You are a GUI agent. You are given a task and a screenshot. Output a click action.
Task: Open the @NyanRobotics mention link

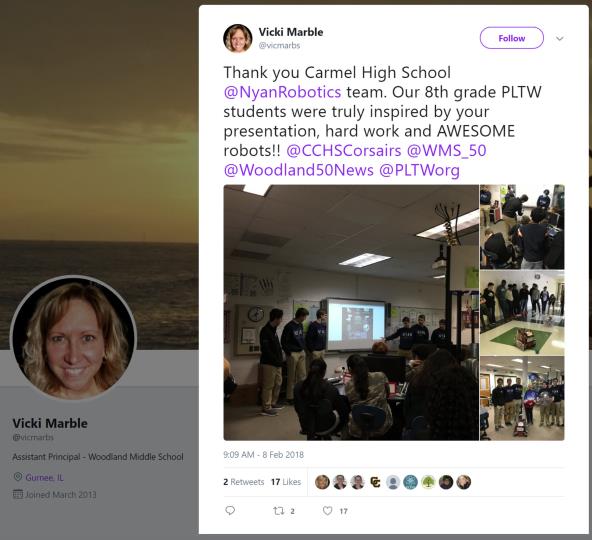point(282,92)
